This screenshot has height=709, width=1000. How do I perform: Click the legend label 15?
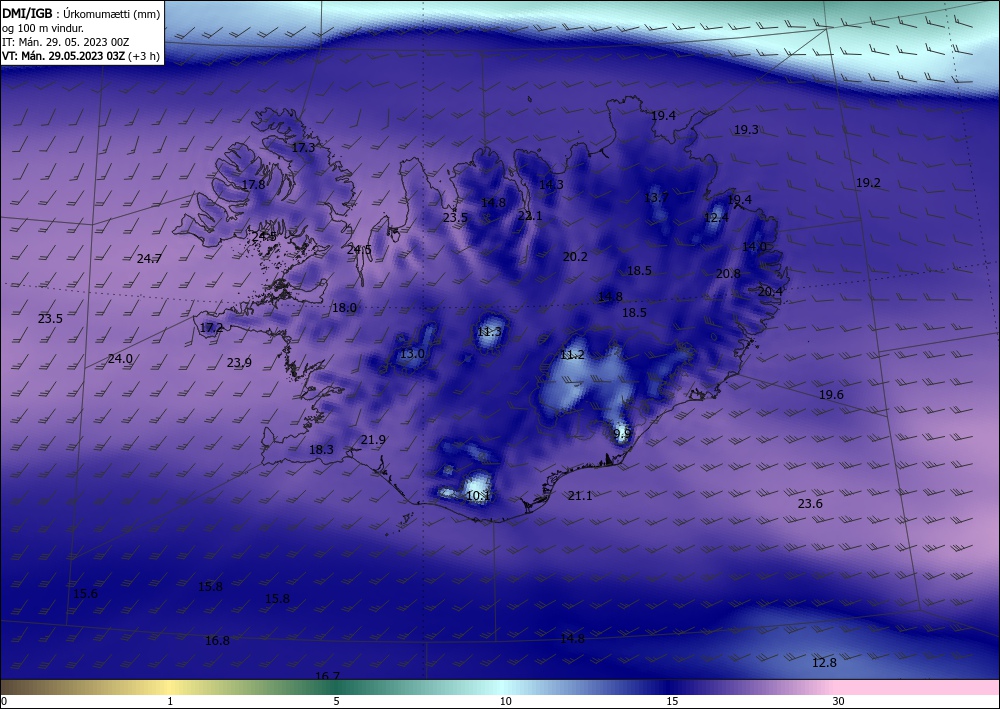click(x=672, y=701)
